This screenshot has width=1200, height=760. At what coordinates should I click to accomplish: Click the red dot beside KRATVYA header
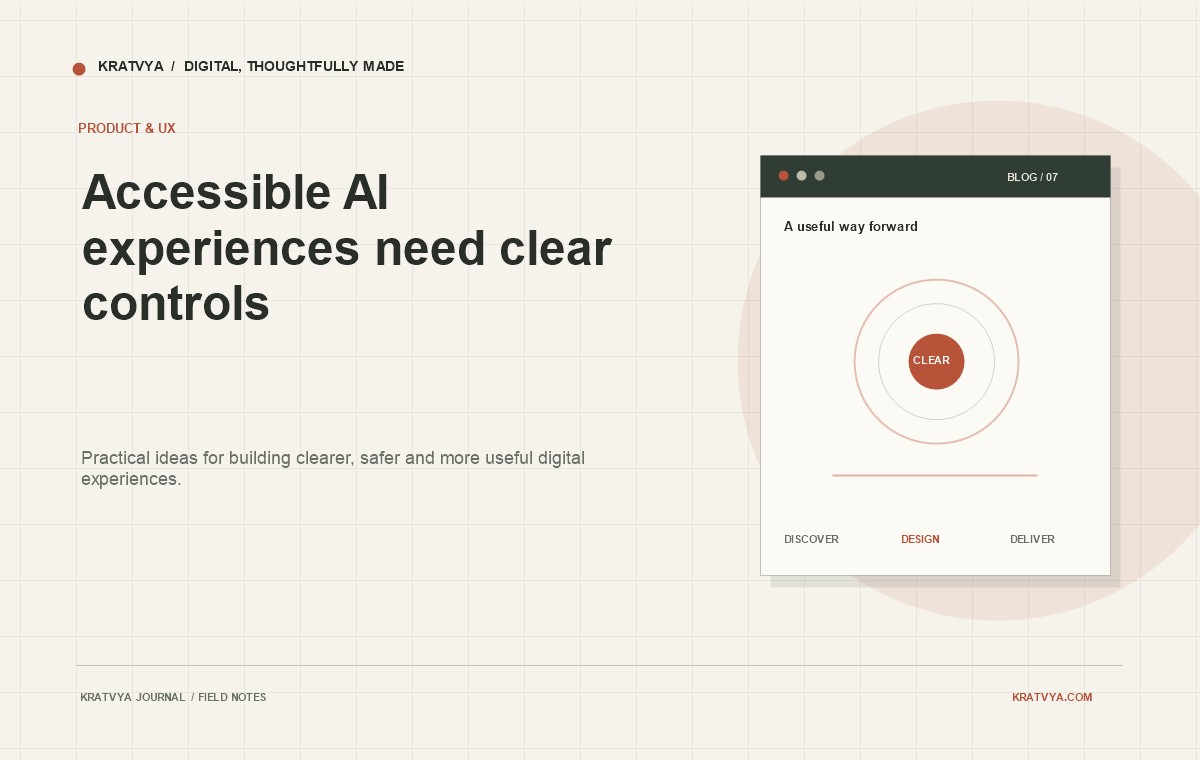point(79,69)
